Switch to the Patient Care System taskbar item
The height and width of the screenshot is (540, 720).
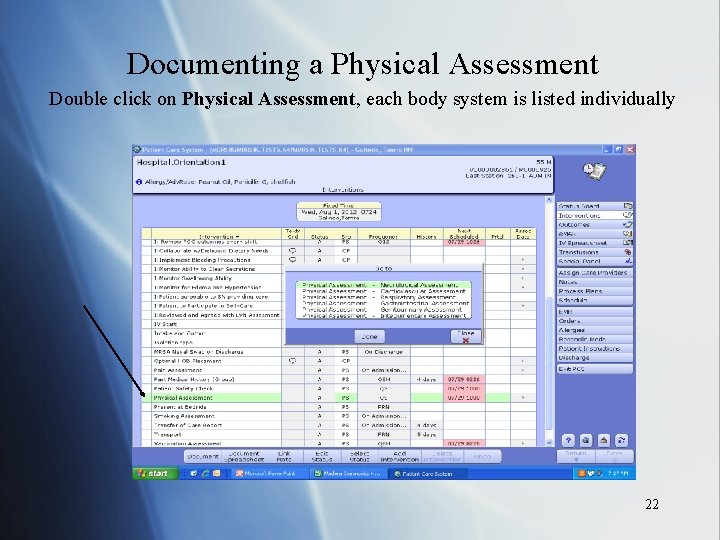tap(428, 473)
